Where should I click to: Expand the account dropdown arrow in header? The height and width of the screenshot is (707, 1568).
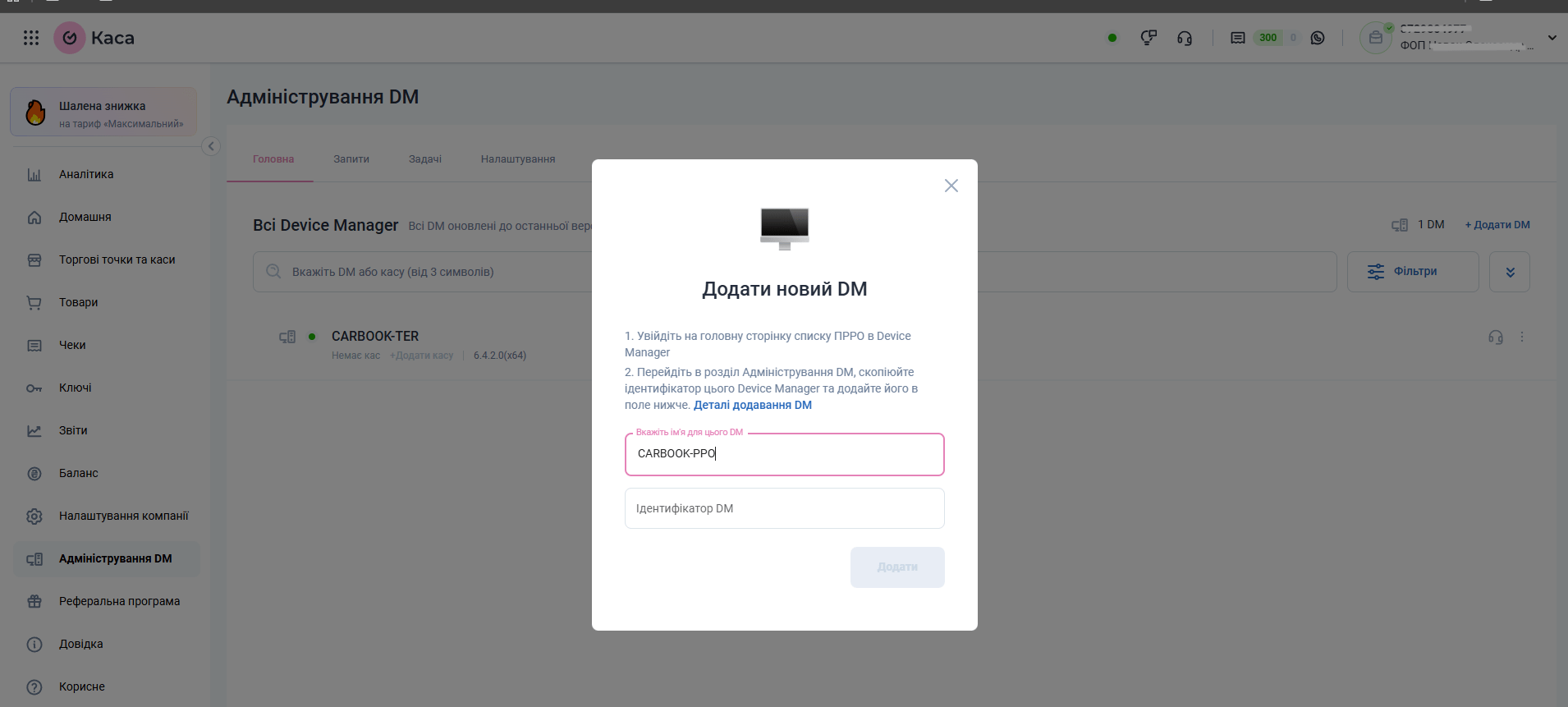(1552, 38)
